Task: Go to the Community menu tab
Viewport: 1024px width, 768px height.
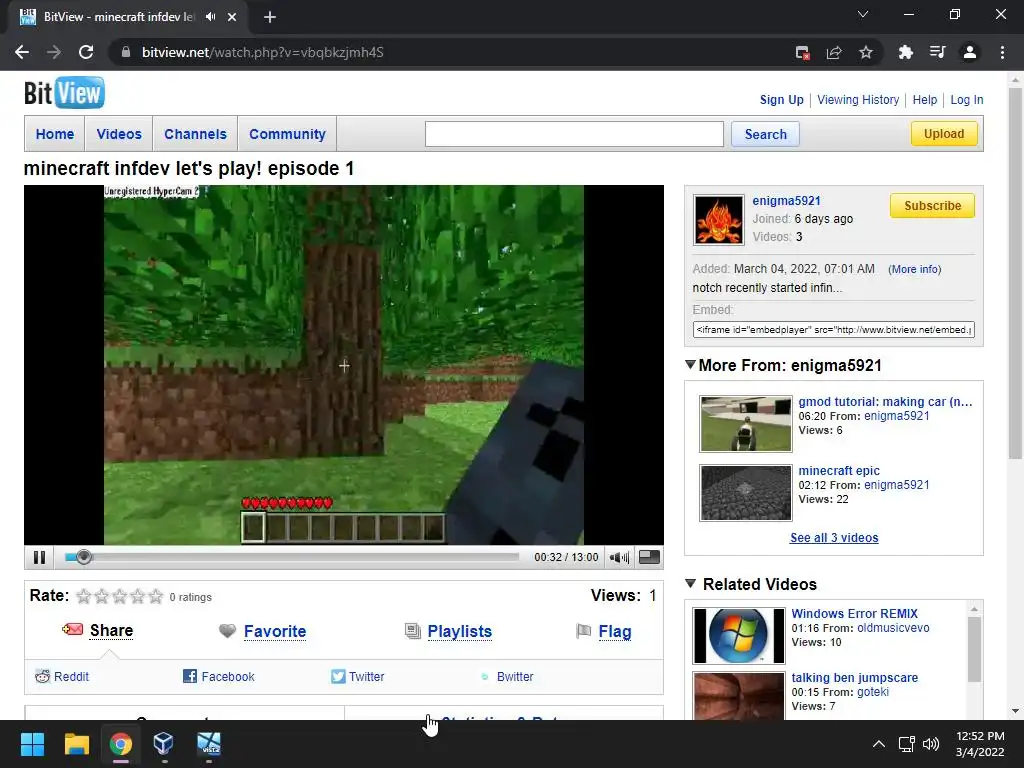Action: pyautogui.click(x=287, y=134)
